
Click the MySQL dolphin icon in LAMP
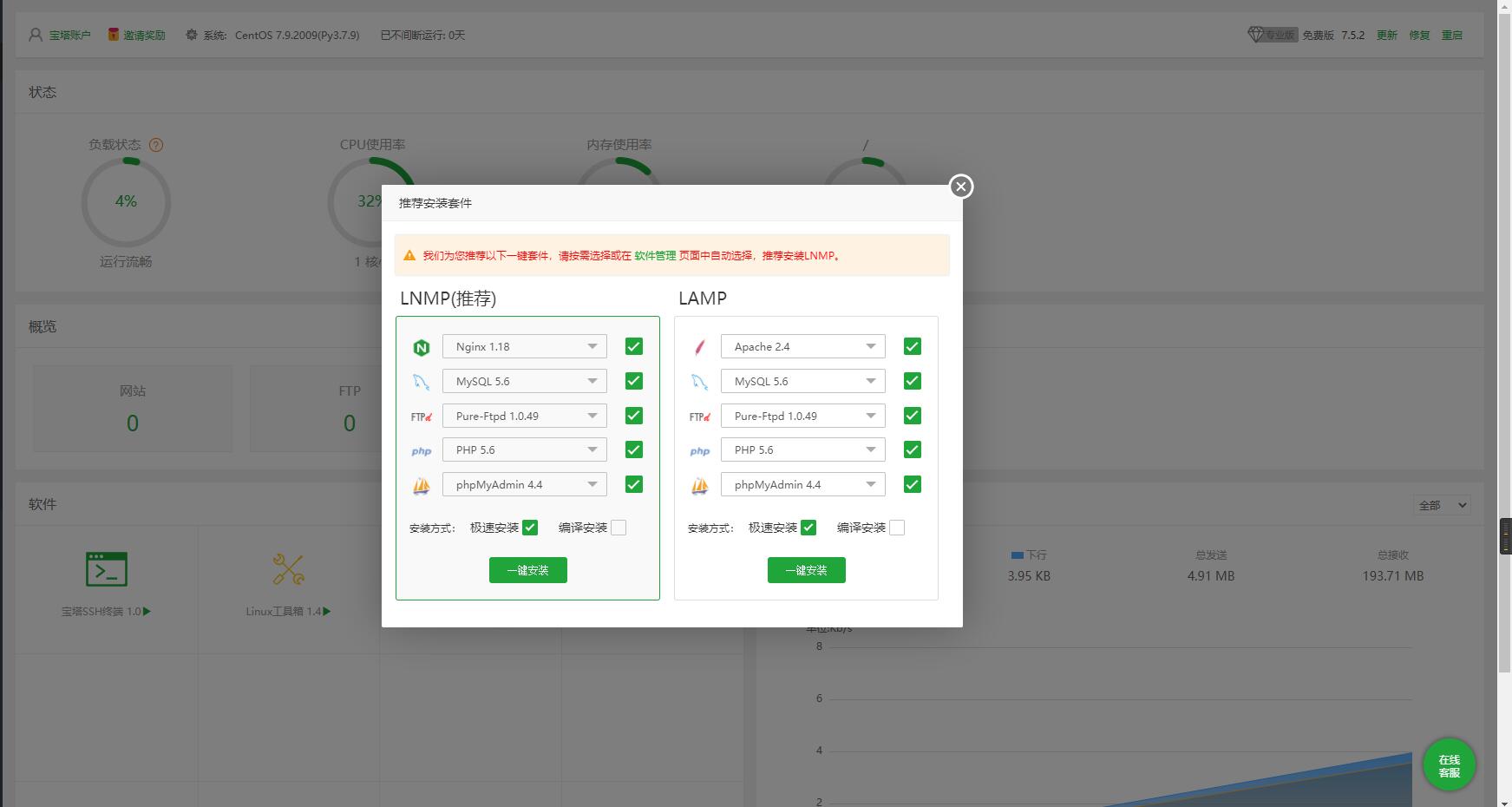[x=700, y=382]
